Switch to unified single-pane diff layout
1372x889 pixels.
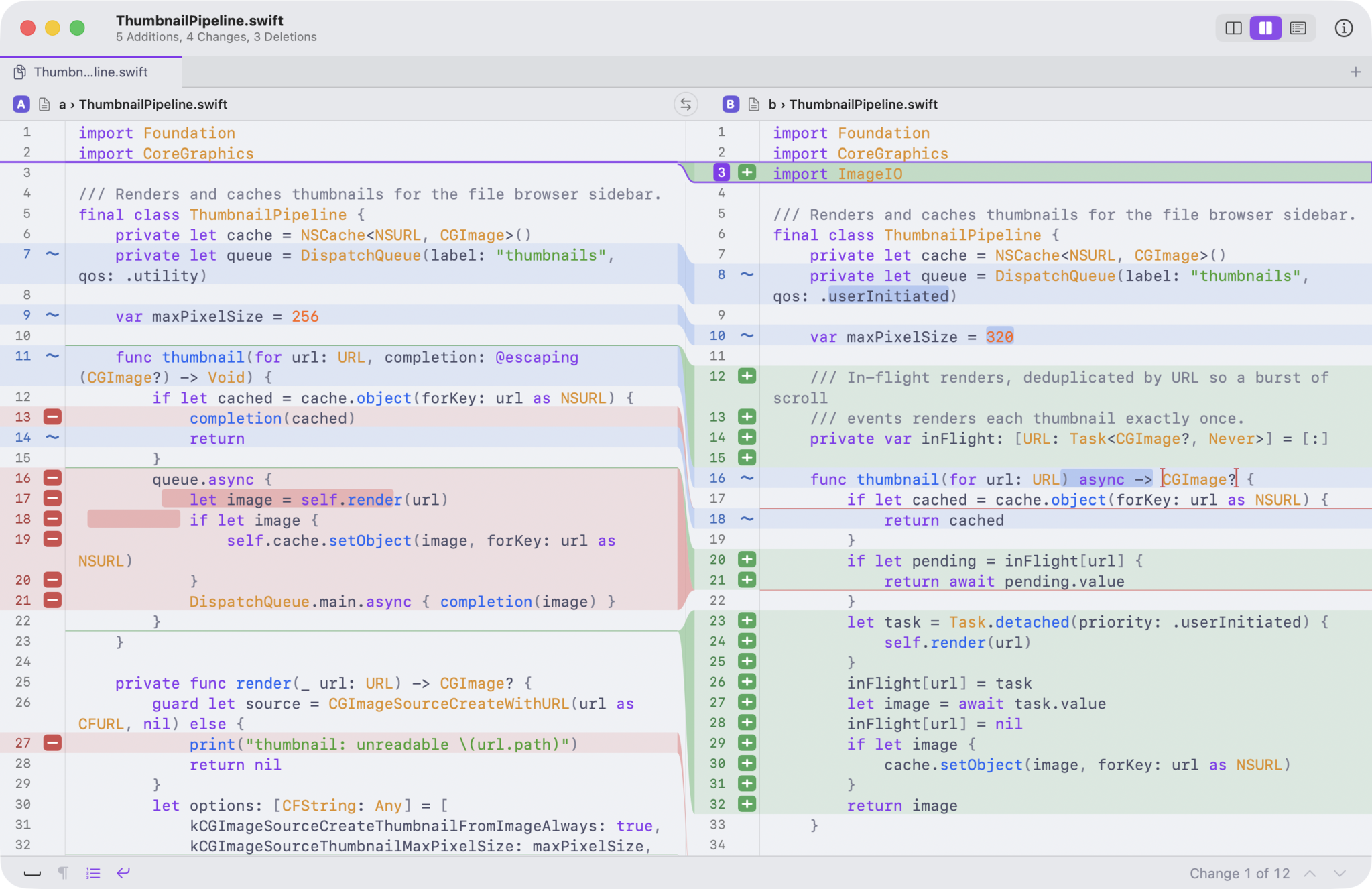[1233, 28]
